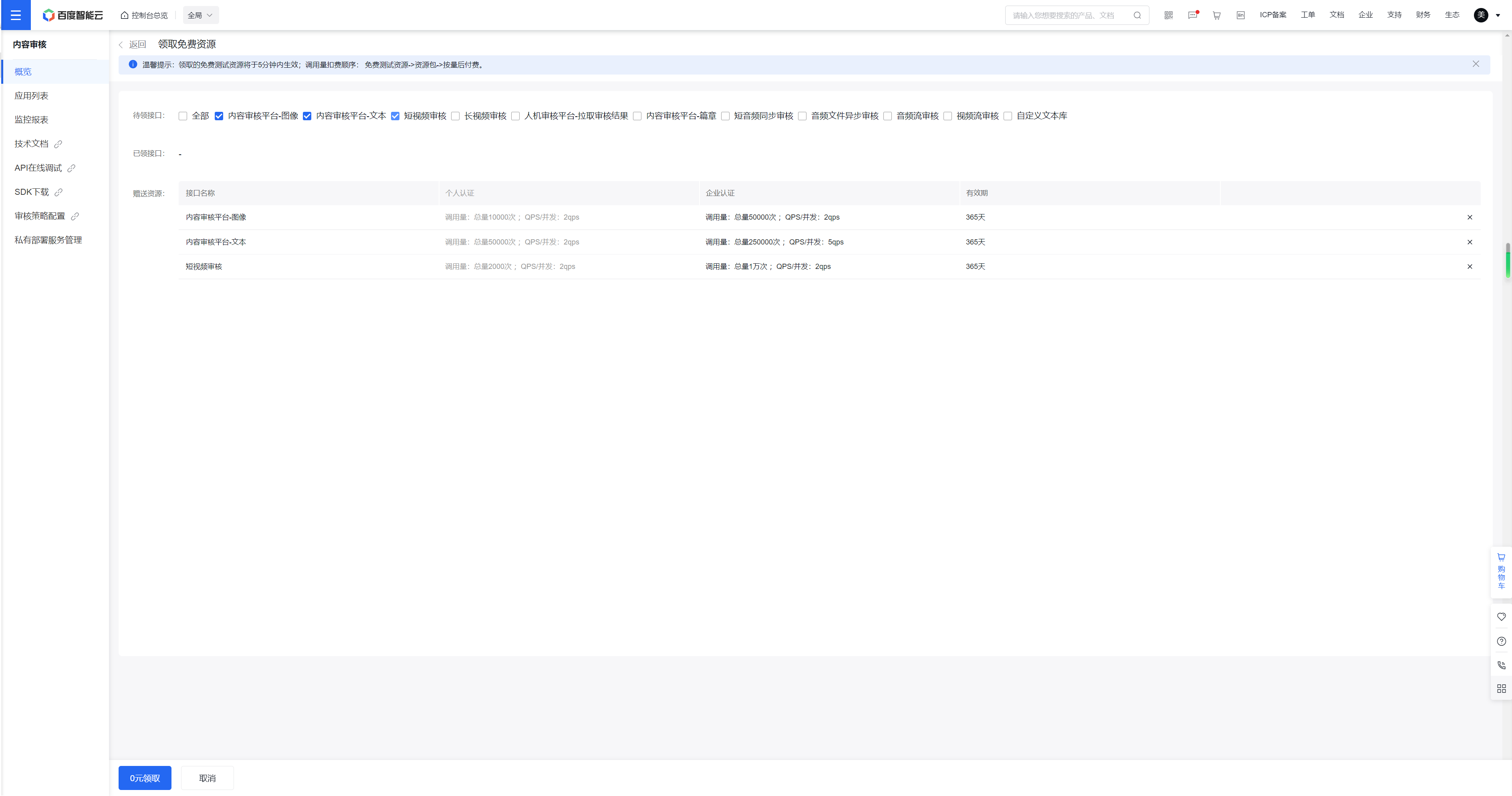Remove the 内容审核平台-文本 row
The image size is (1512, 796).
[1470, 242]
